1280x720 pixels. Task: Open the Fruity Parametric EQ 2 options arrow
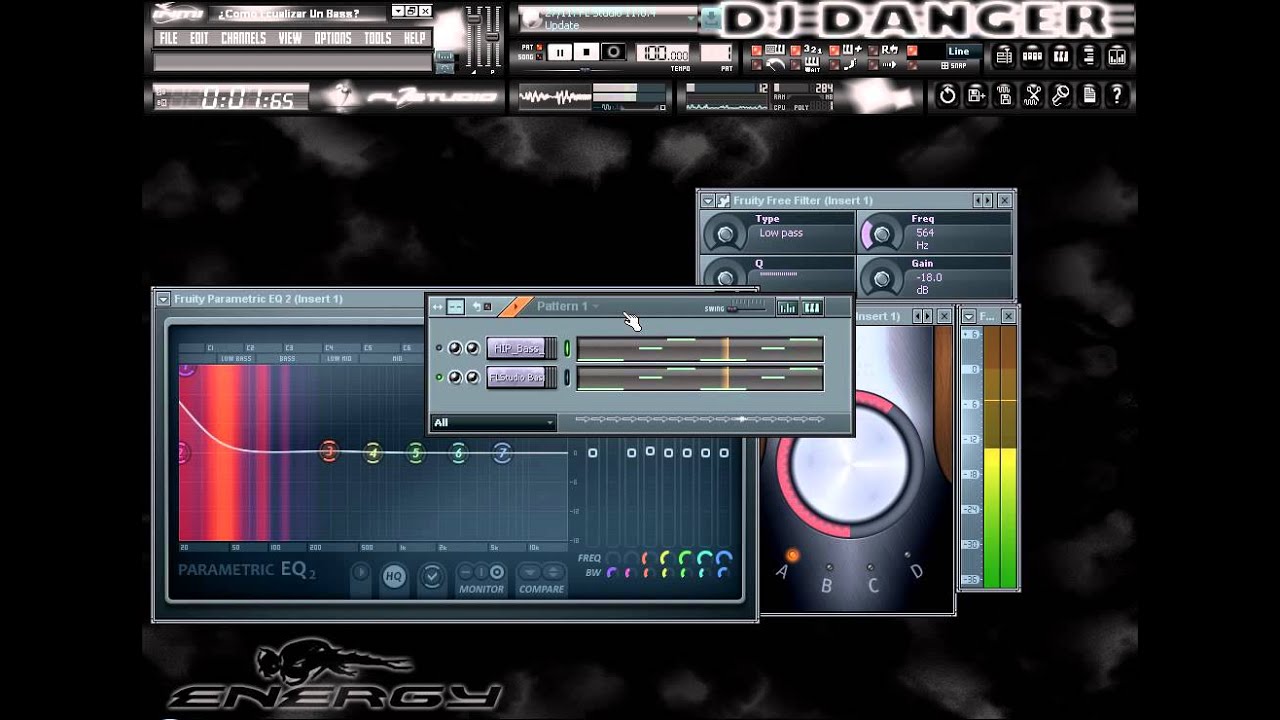pyautogui.click(x=163, y=299)
